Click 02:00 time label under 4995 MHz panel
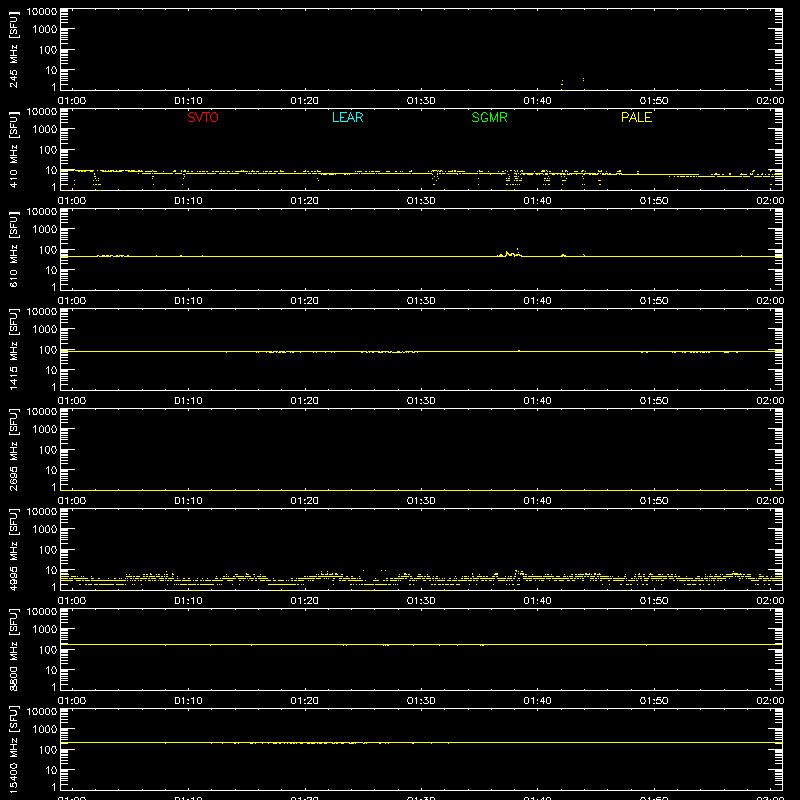The width and height of the screenshot is (800, 800). click(x=770, y=601)
